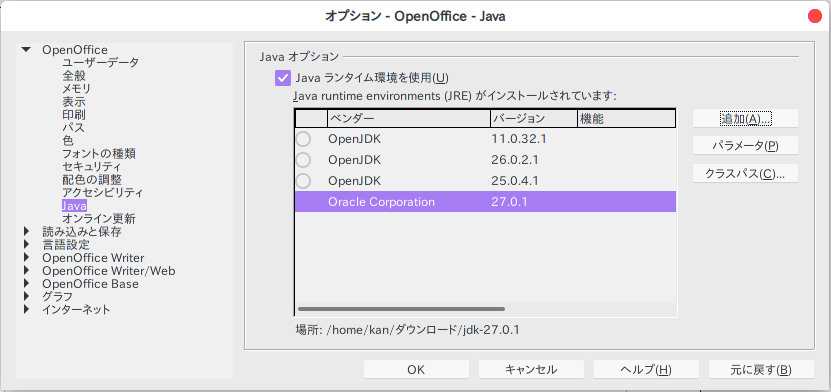
Task: Click the 27.0.1 version cell
Action: point(509,202)
